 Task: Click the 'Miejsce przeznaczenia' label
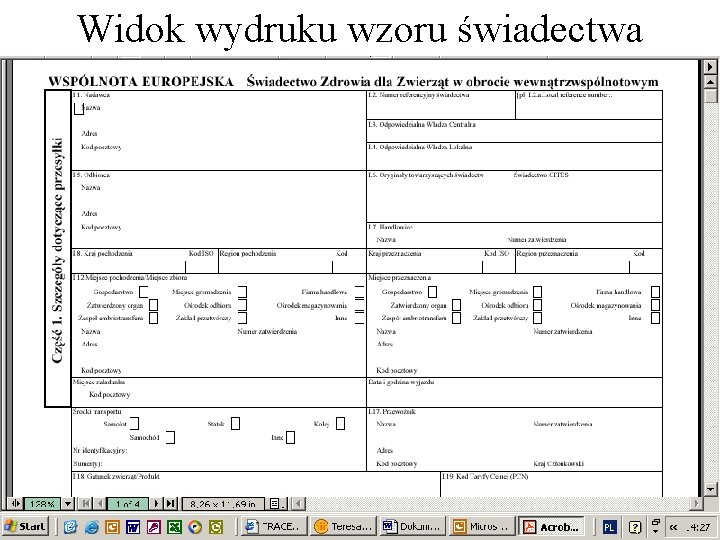coord(399,278)
